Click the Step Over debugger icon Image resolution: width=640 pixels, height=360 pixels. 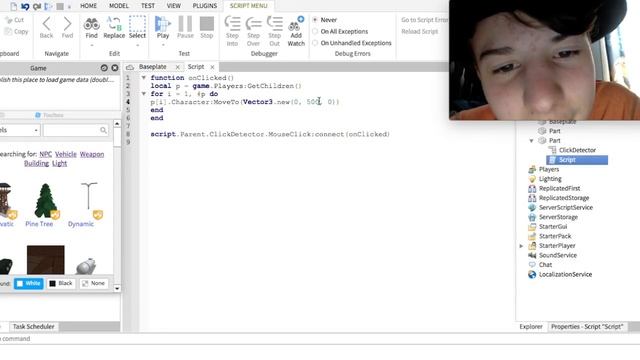click(253, 24)
